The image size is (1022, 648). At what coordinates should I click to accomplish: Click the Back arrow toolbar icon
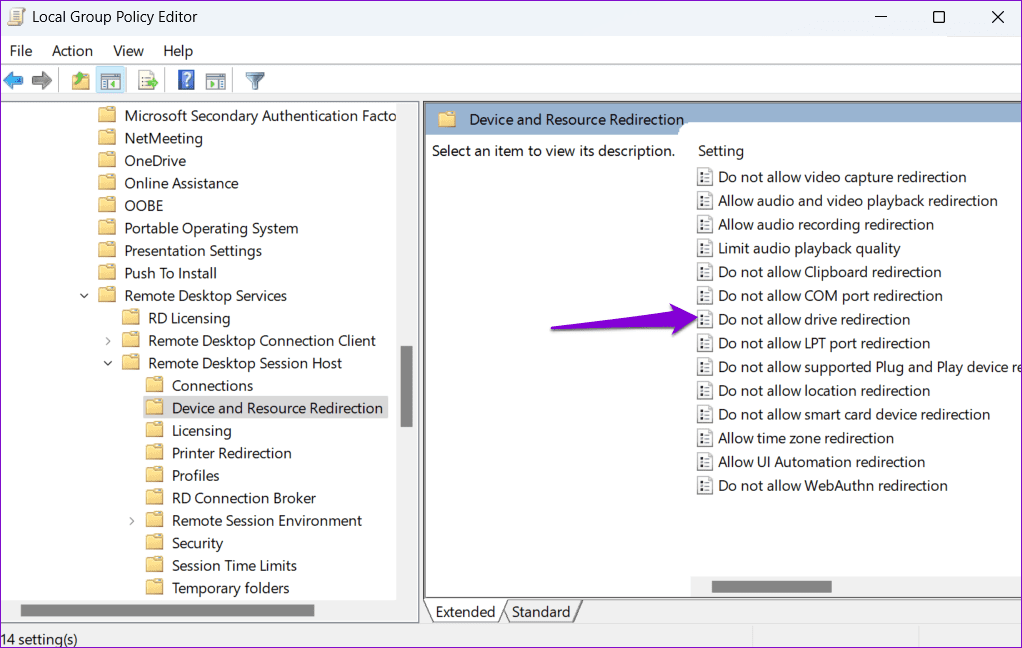tap(14, 81)
